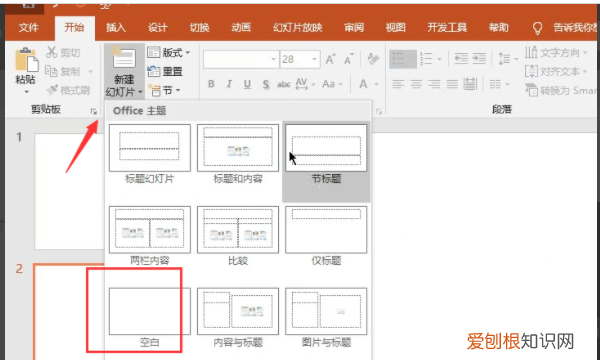Go to the 幻灯片放映 tab
Viewport: 600px width, 360px height.
coord(298,28)
